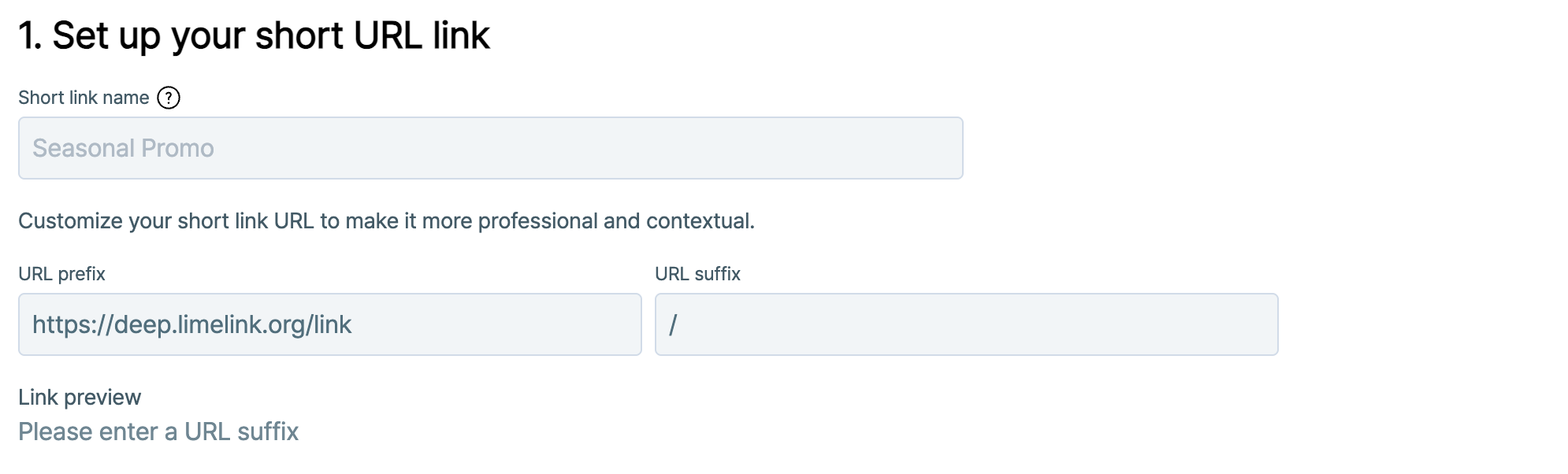Click empty right end of Short link name field

[906, 148]
